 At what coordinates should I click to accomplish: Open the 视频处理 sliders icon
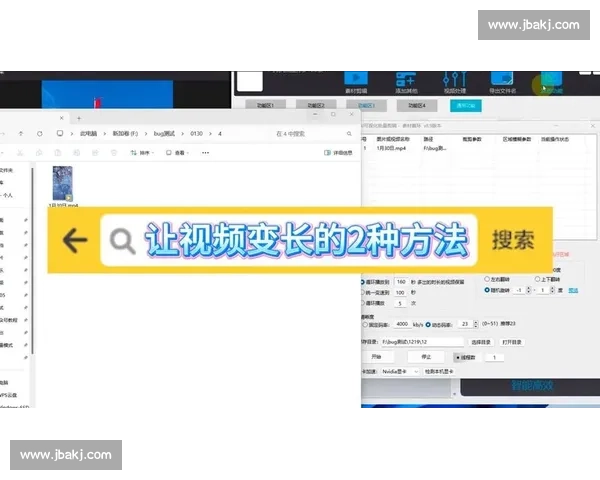point(455,80)
